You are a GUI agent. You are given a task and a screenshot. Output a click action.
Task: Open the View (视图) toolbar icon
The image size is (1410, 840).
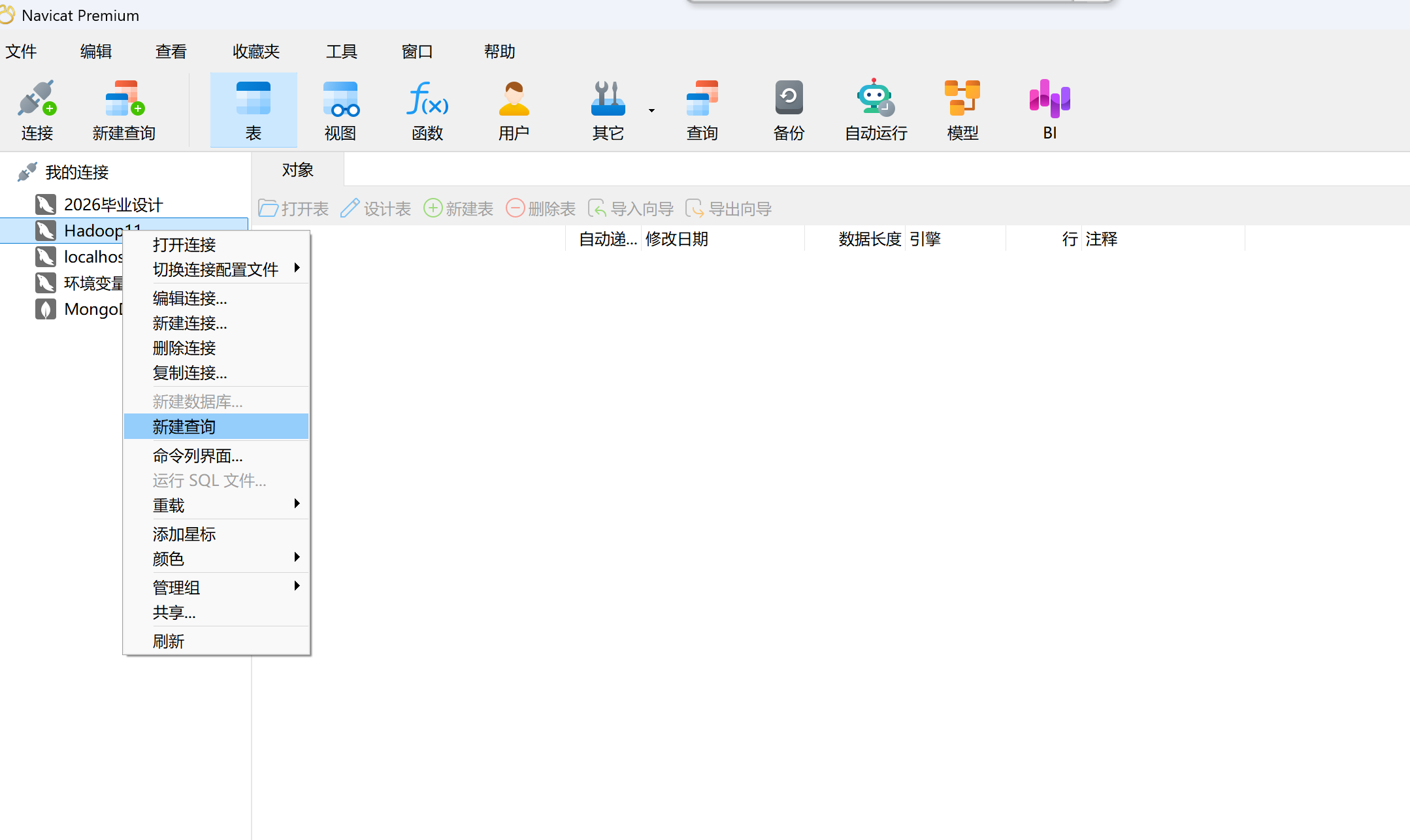click(x=340, y=99)
